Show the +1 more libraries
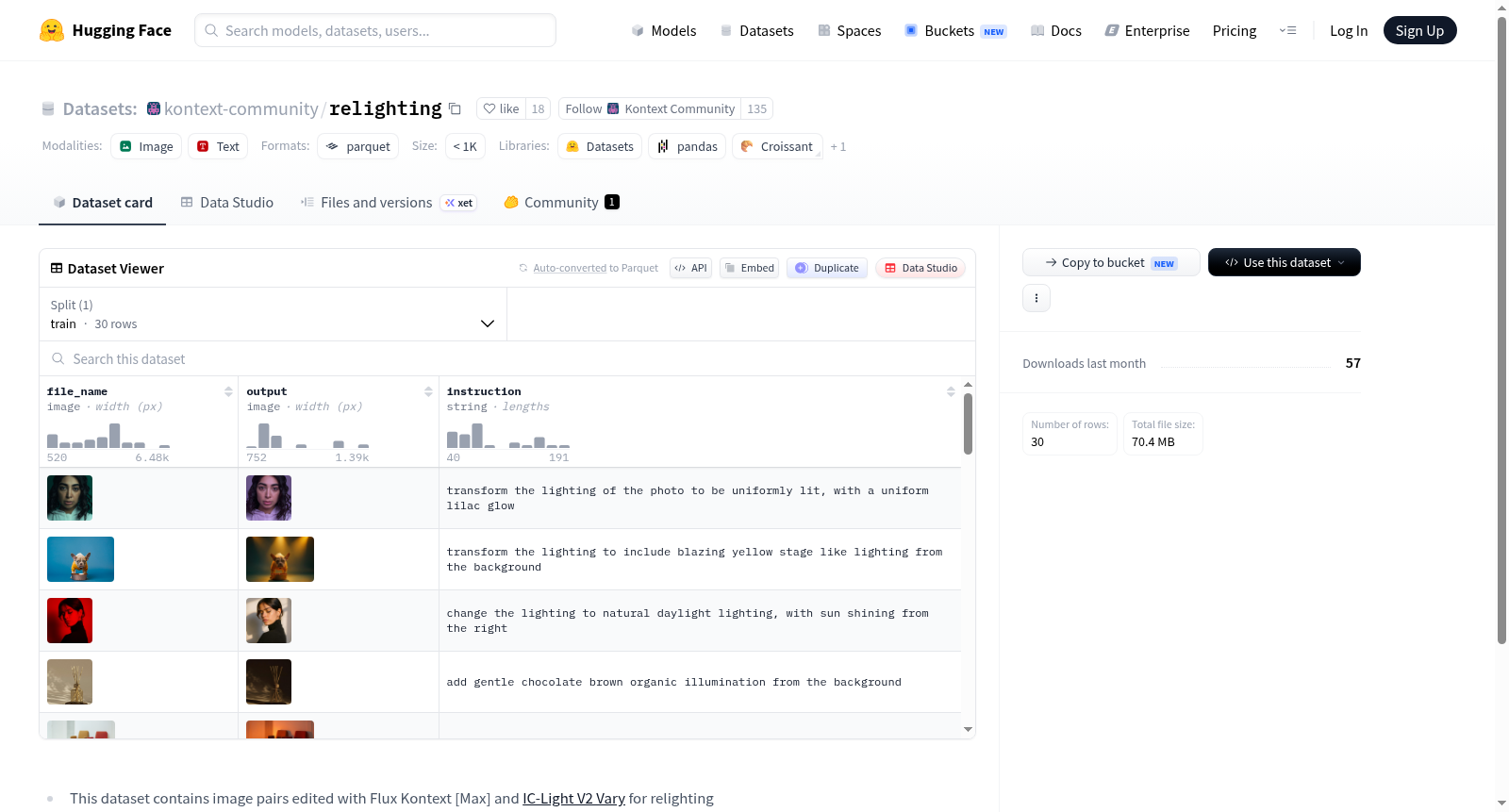This screenshot has width=1509, height=812. tap(838, 147)
